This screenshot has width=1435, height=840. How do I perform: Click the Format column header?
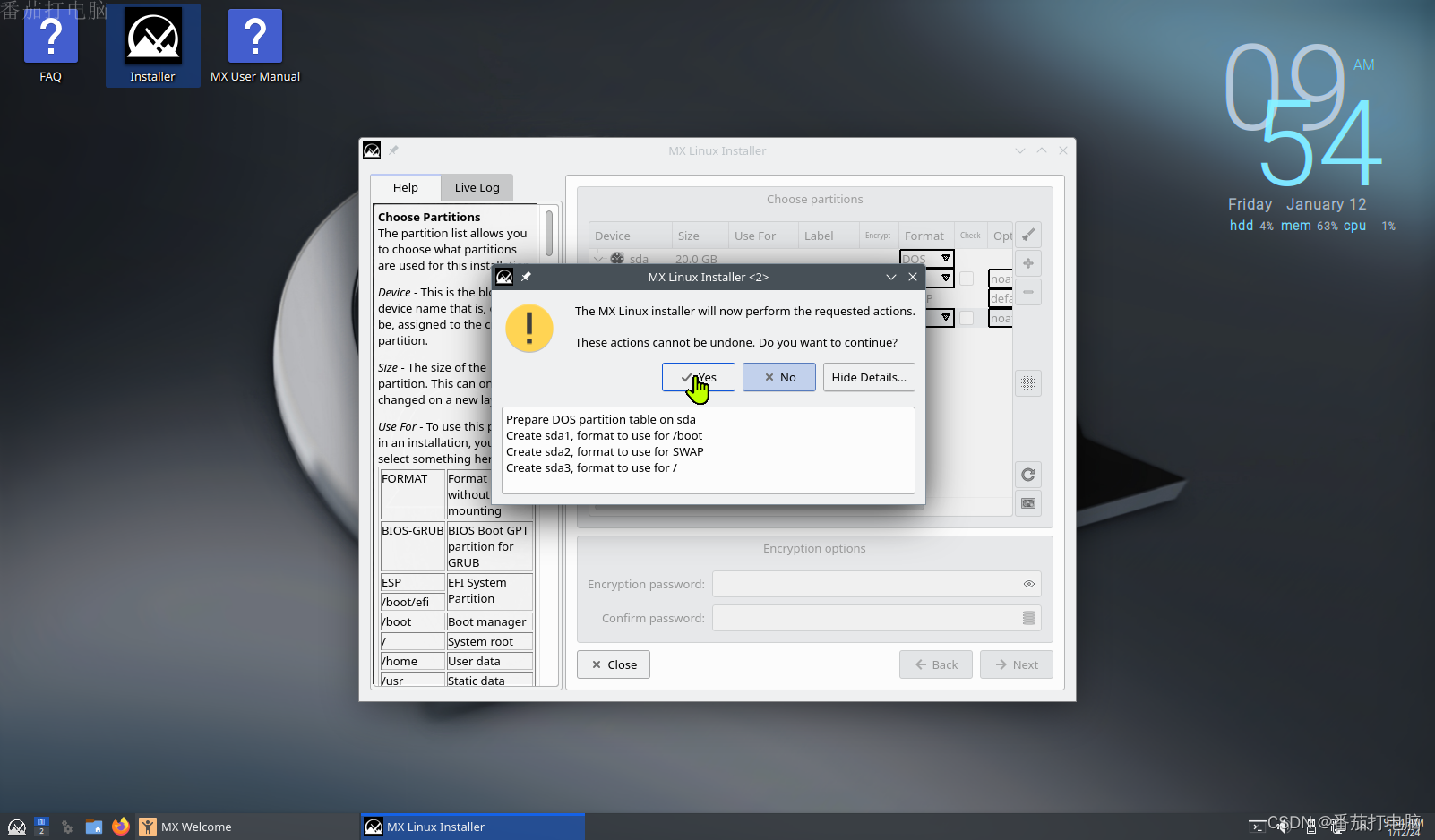tap(924, 236)
